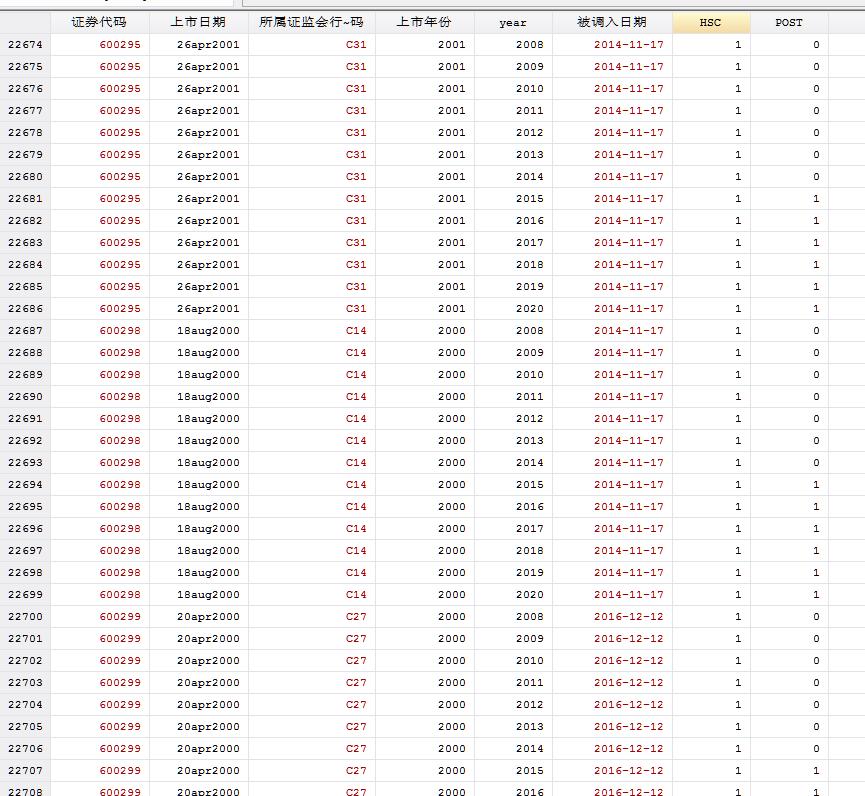Viewport: 865px width, 796px height.
Task: Click 证券代码 cell 600295 in row 22675
Action: coord(100,67)
